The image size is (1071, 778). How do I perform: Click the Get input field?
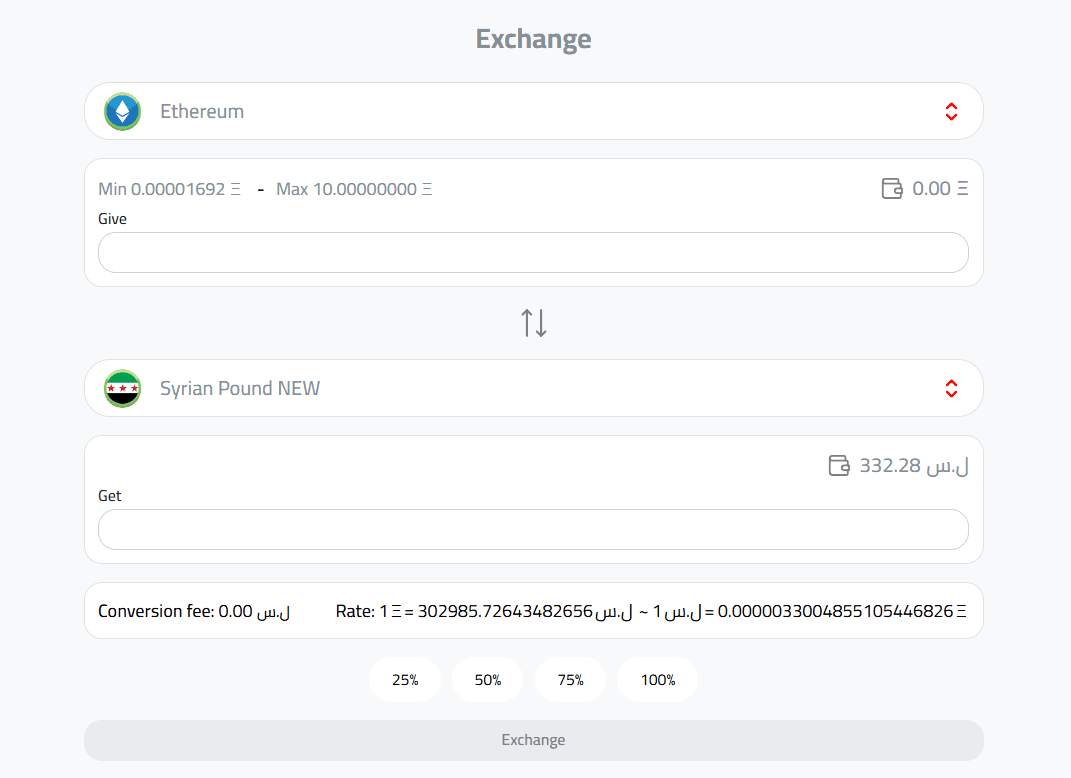533,529
